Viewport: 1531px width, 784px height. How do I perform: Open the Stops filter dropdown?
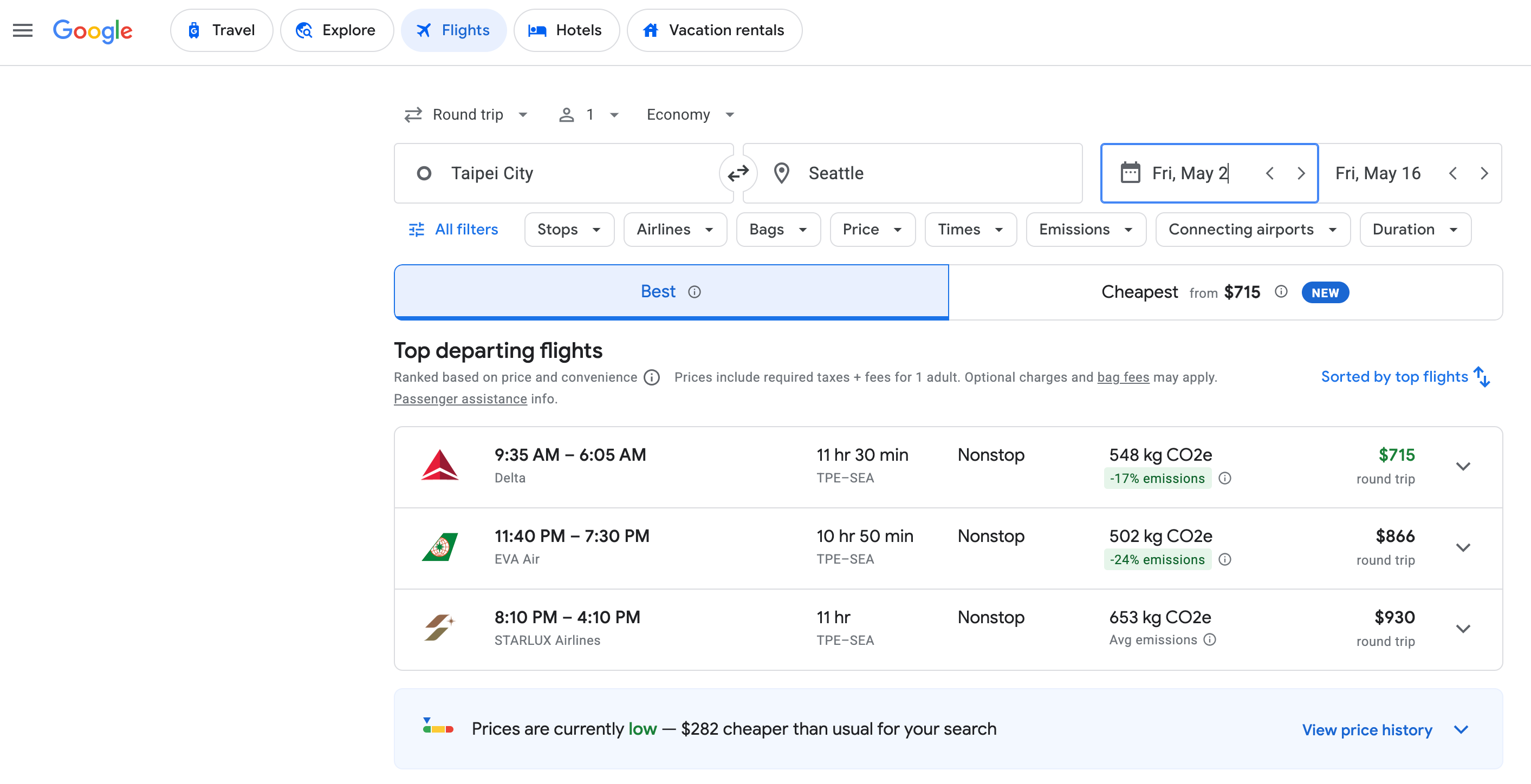[x=569, y=229]
